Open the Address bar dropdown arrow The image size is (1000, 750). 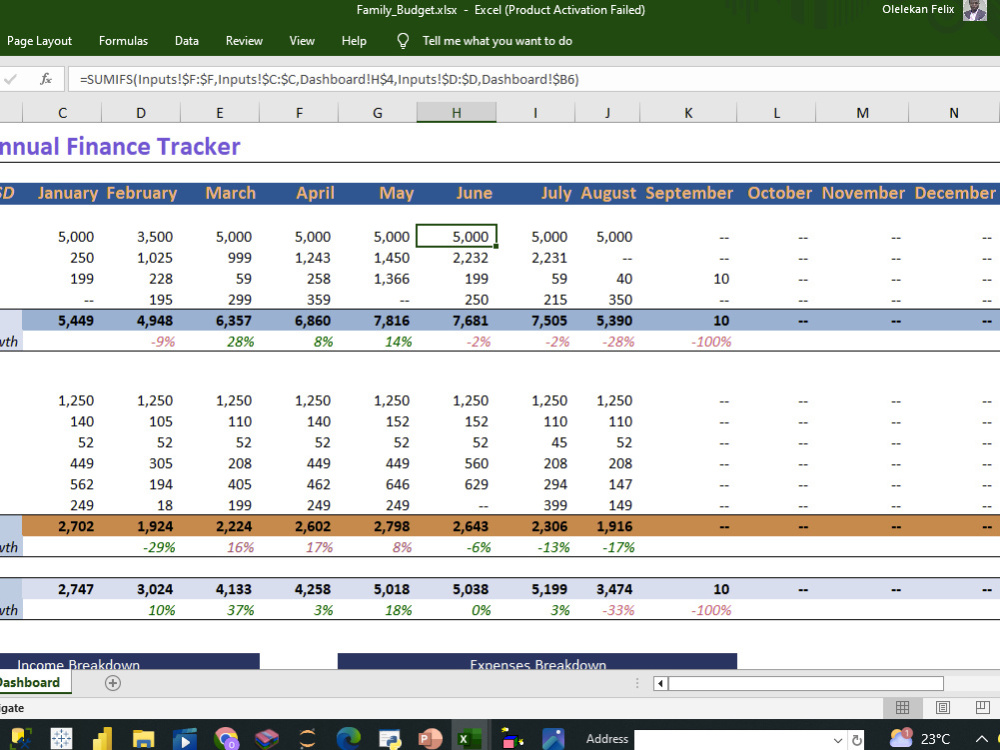click(838, 740)
